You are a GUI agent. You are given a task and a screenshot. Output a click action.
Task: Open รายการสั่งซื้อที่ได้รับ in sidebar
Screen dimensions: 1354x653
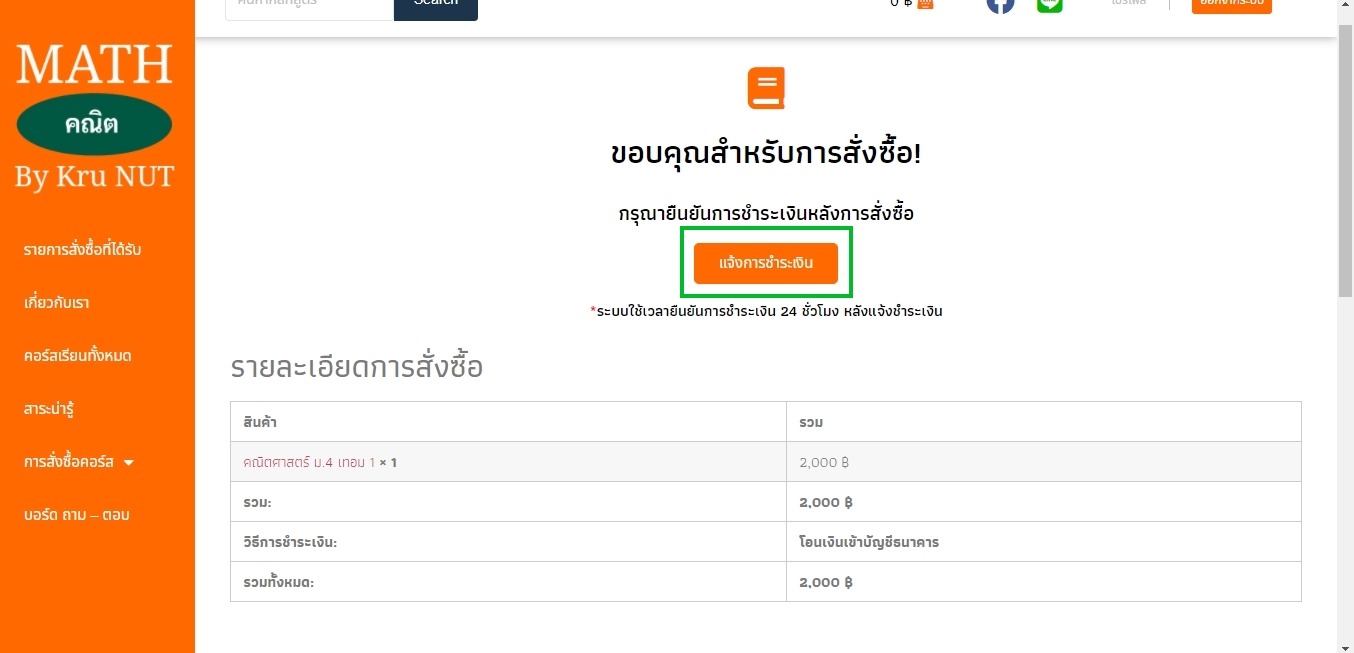(x=82, y=249)
